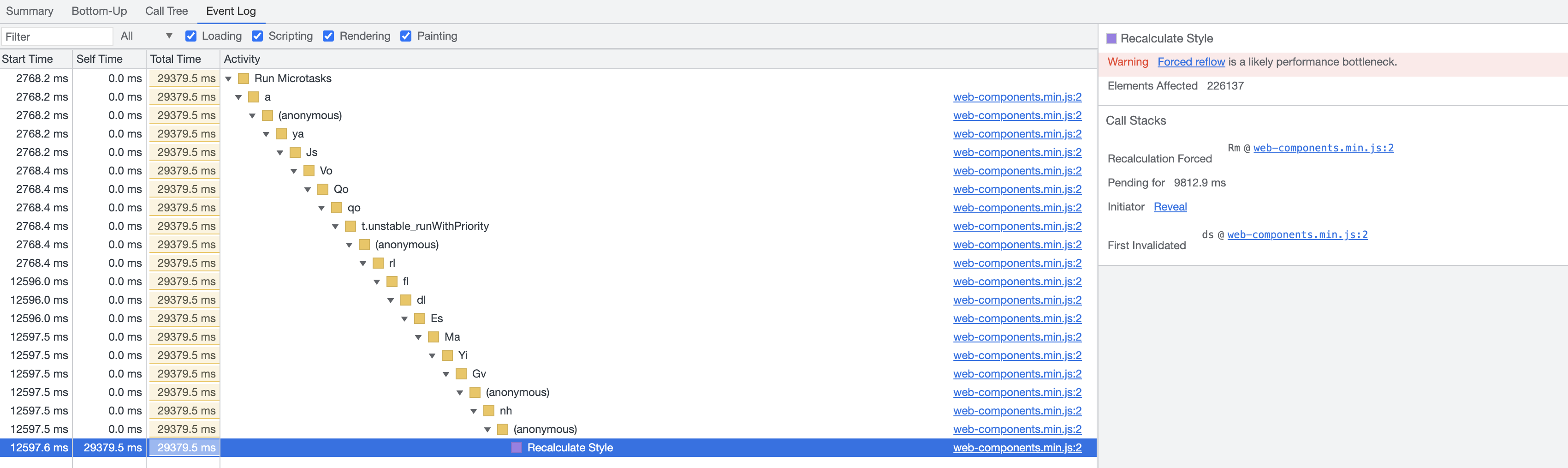Click the 12596.0 ms start time of 'fl'
The height and width of the screenshot is (468, 1568).
(39, 282)
